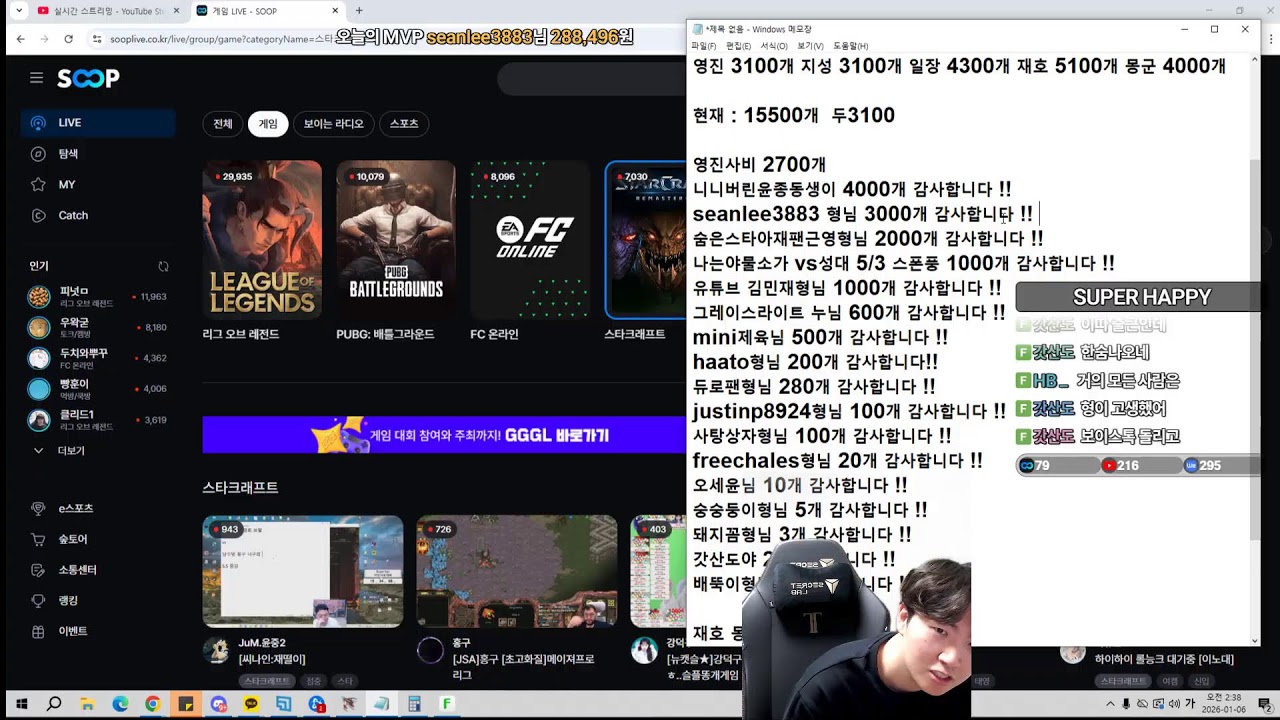Open Calculator from taskbar
This screenshot has height=720, width=1280.
[414, 704]
